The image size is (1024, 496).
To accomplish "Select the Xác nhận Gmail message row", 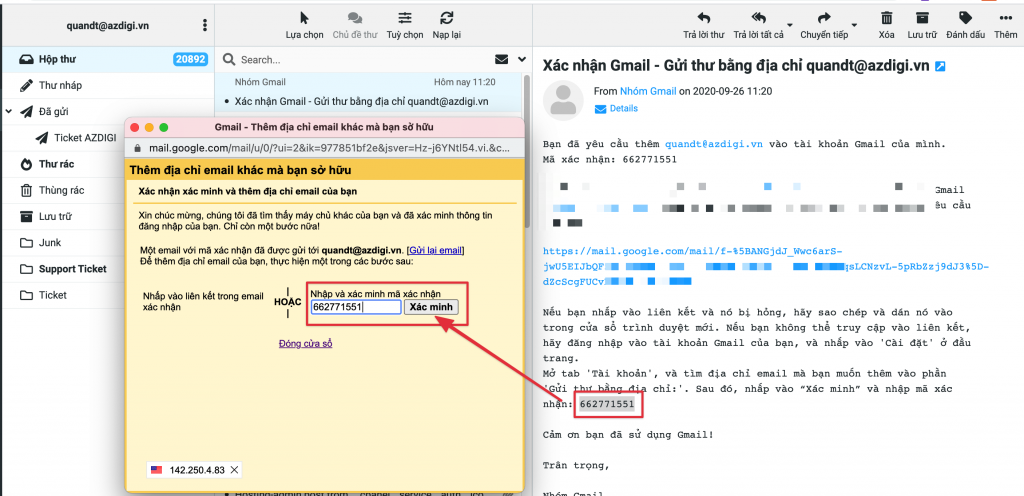I will 369,92.
